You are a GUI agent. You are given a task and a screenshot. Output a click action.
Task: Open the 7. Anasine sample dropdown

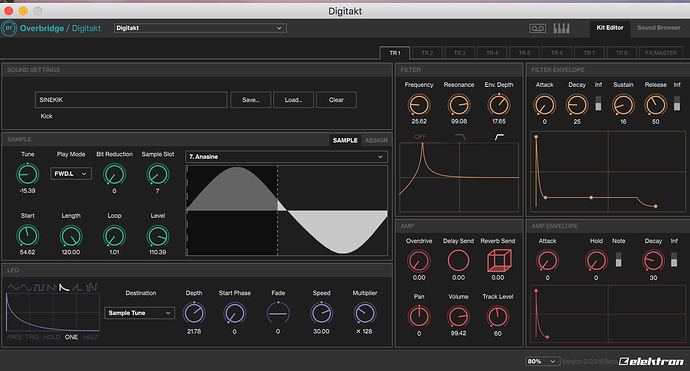tap(286, 157)
